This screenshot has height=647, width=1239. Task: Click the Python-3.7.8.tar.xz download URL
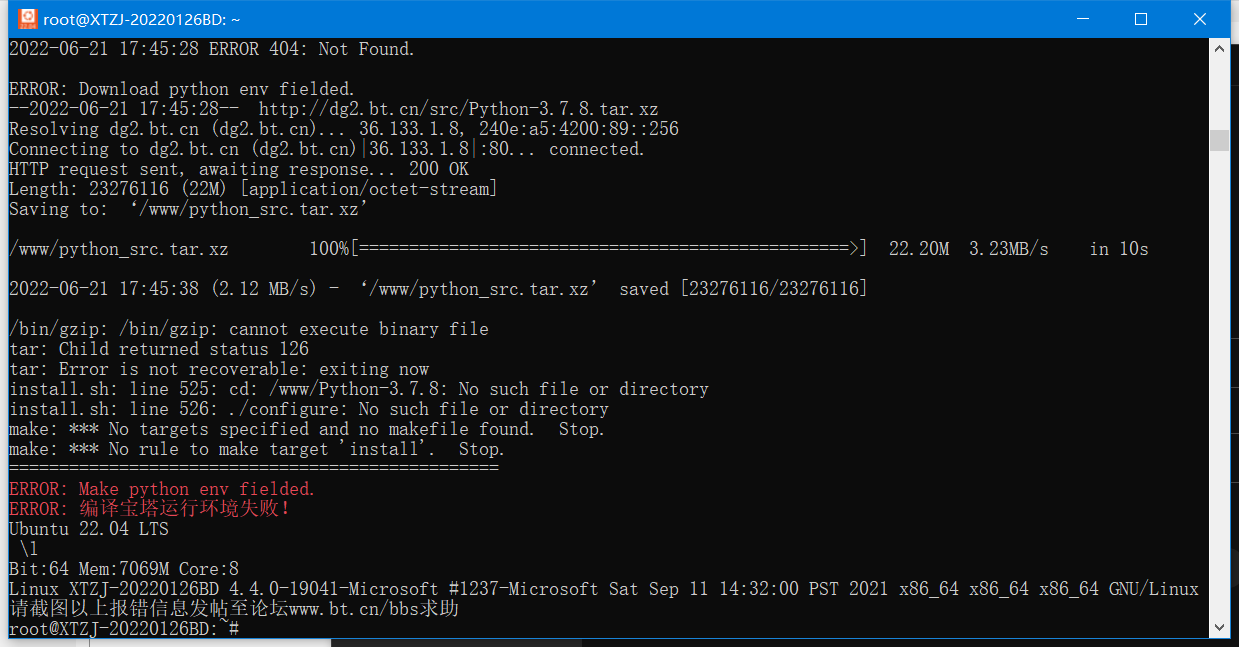click(x=458, y=109)
